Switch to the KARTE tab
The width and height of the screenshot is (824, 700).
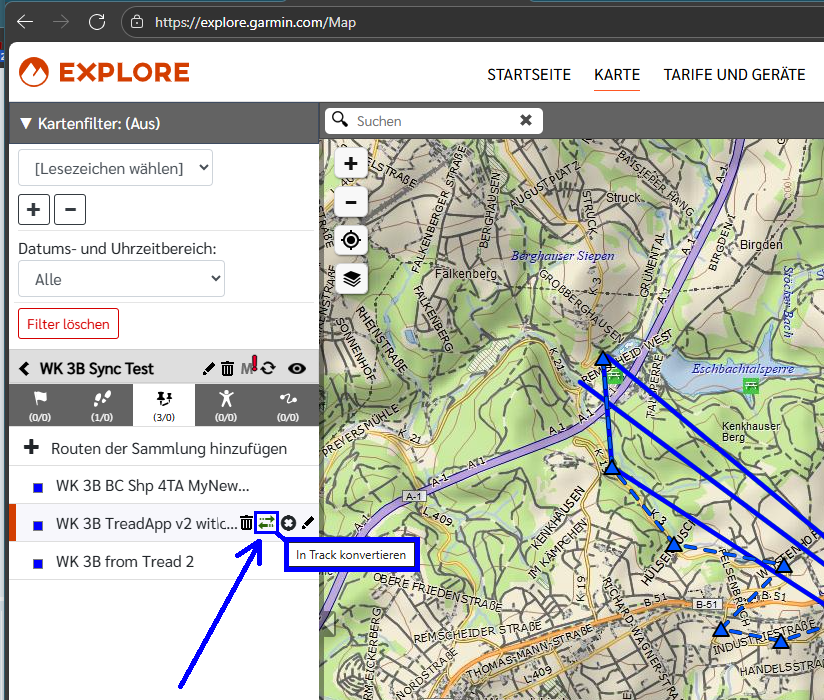617,75
